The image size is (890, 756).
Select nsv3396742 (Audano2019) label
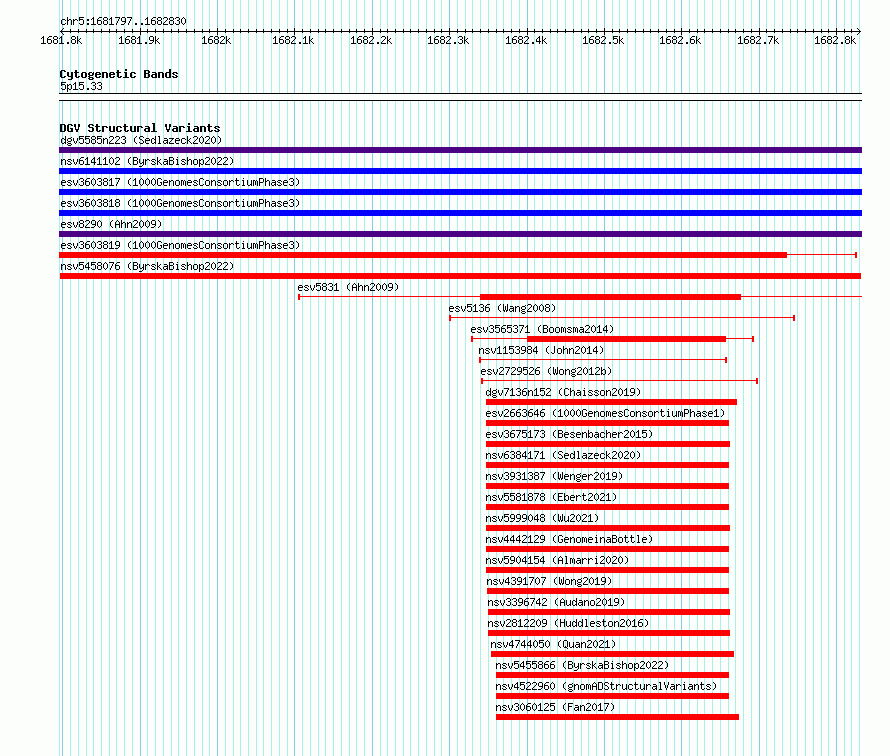point(556,602)
